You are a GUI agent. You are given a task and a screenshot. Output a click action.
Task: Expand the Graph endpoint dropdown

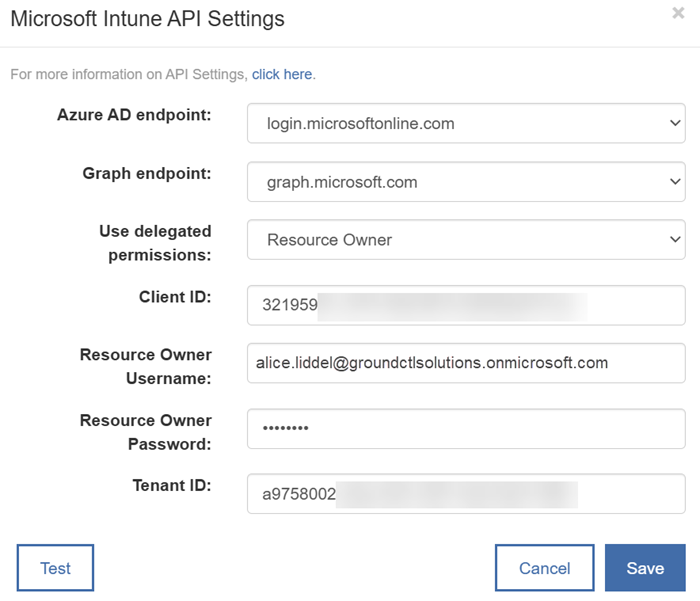point(465,182)
